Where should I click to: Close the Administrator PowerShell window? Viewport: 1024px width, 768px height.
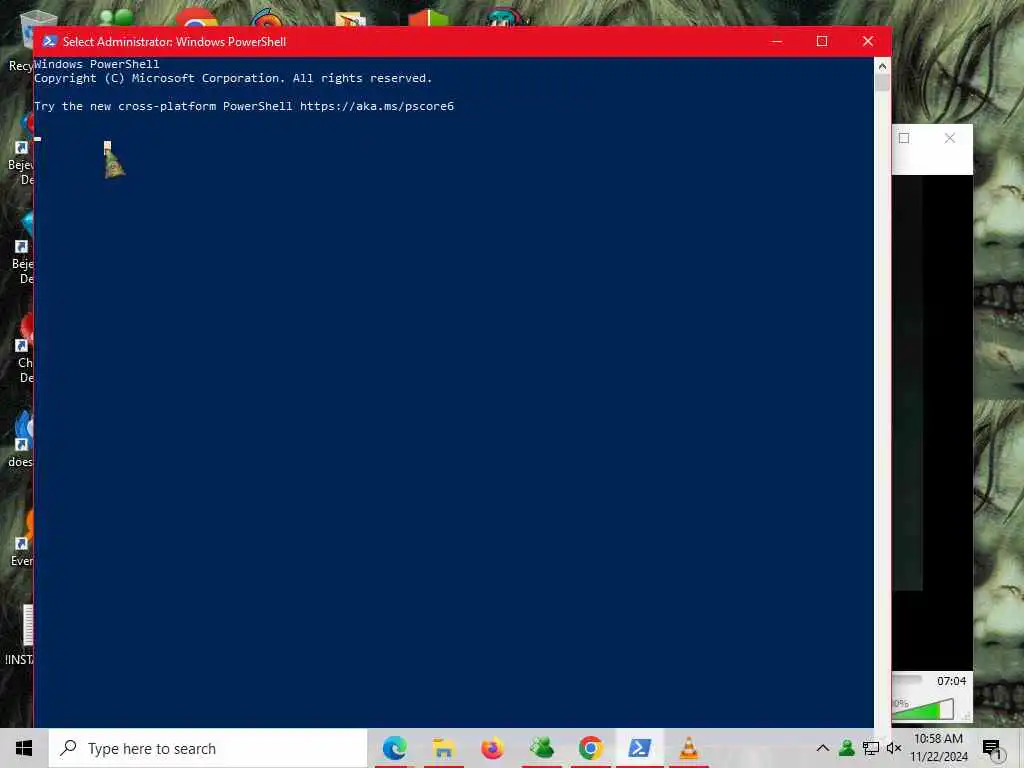[x=868, y=41]
